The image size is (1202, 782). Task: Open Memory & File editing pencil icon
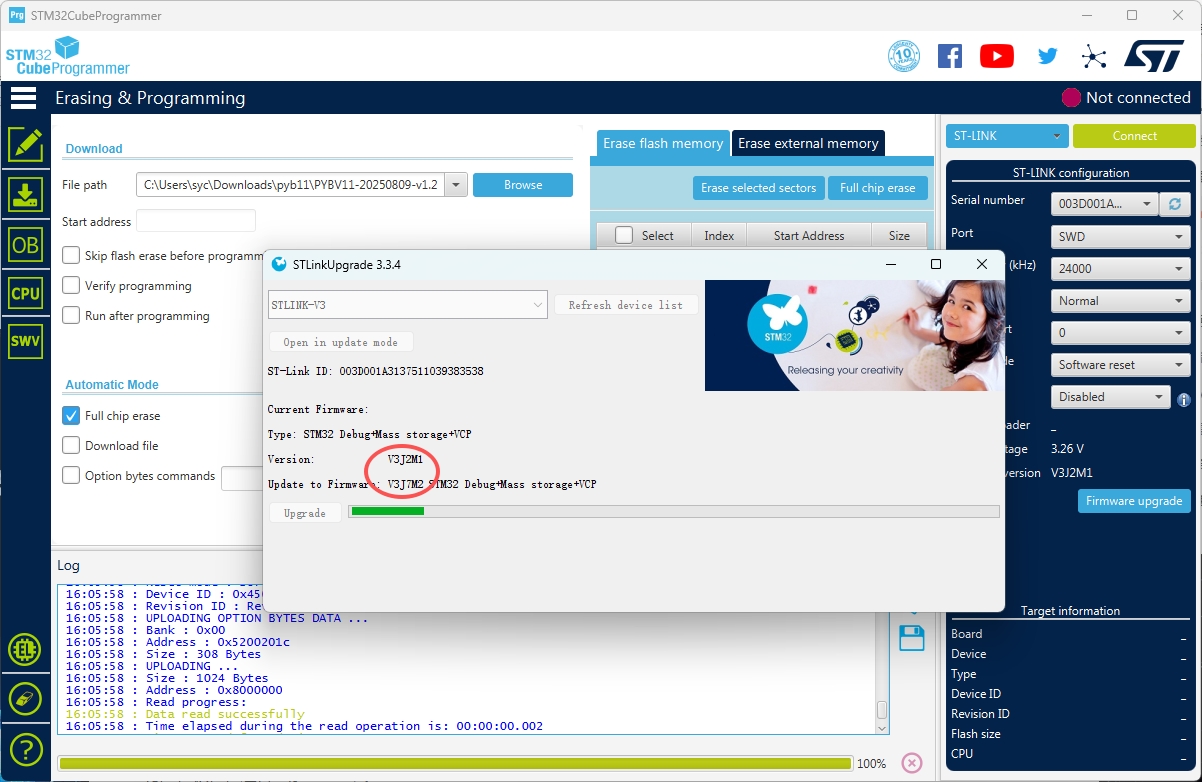click(x=25, y=145)
